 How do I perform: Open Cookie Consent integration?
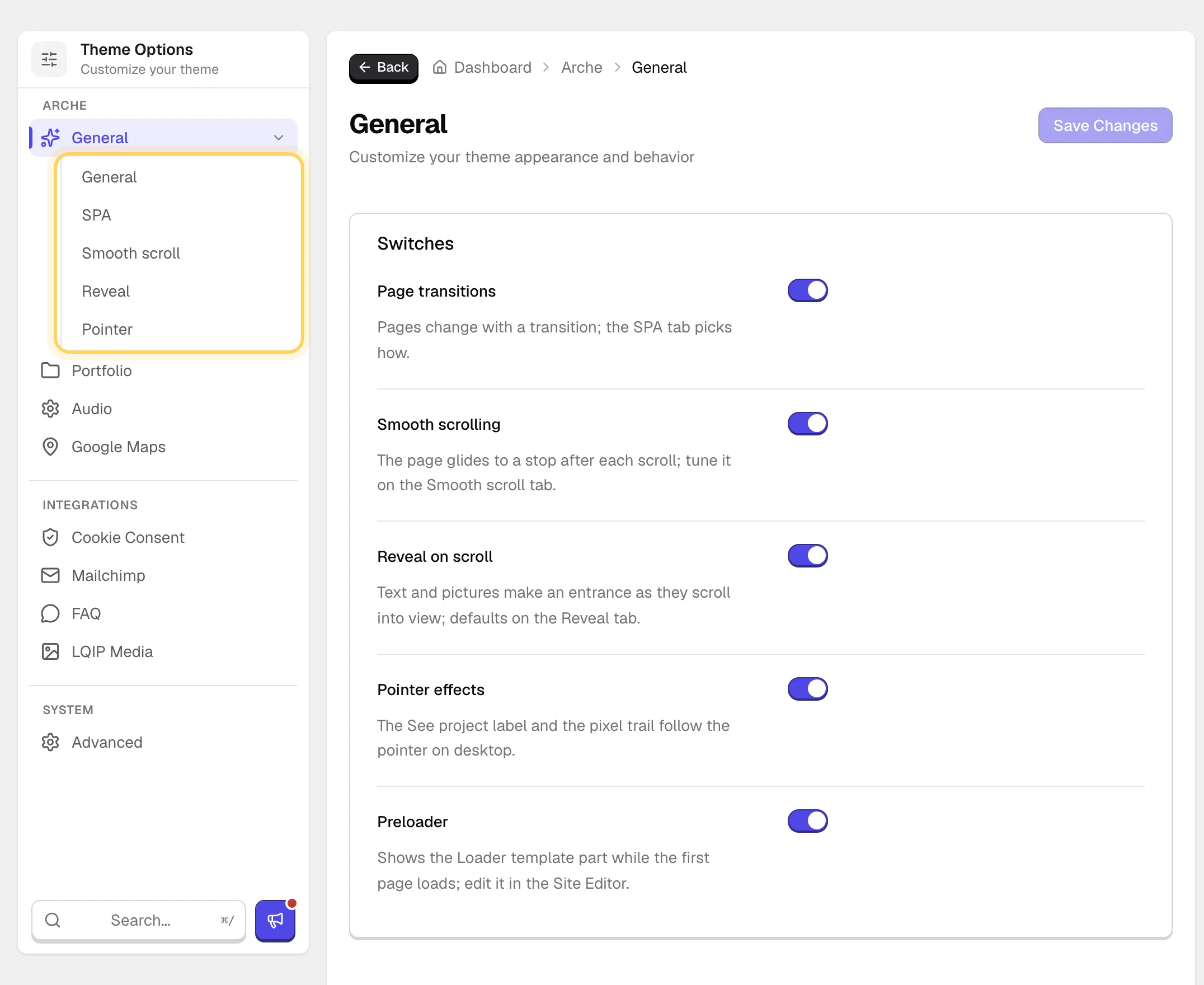point(163,537)
